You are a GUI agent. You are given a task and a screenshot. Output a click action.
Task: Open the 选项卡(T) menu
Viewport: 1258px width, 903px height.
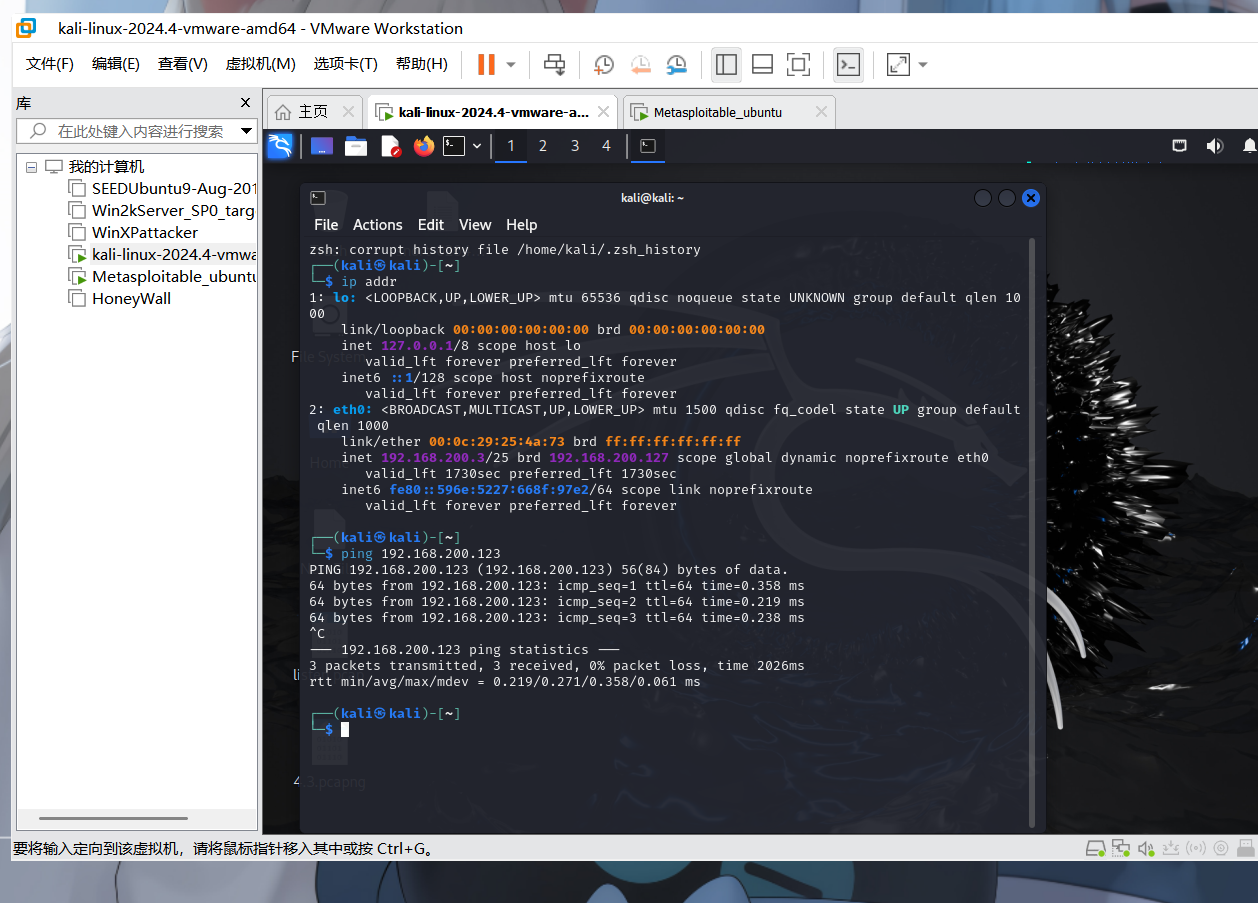click(x=346, y=64)
